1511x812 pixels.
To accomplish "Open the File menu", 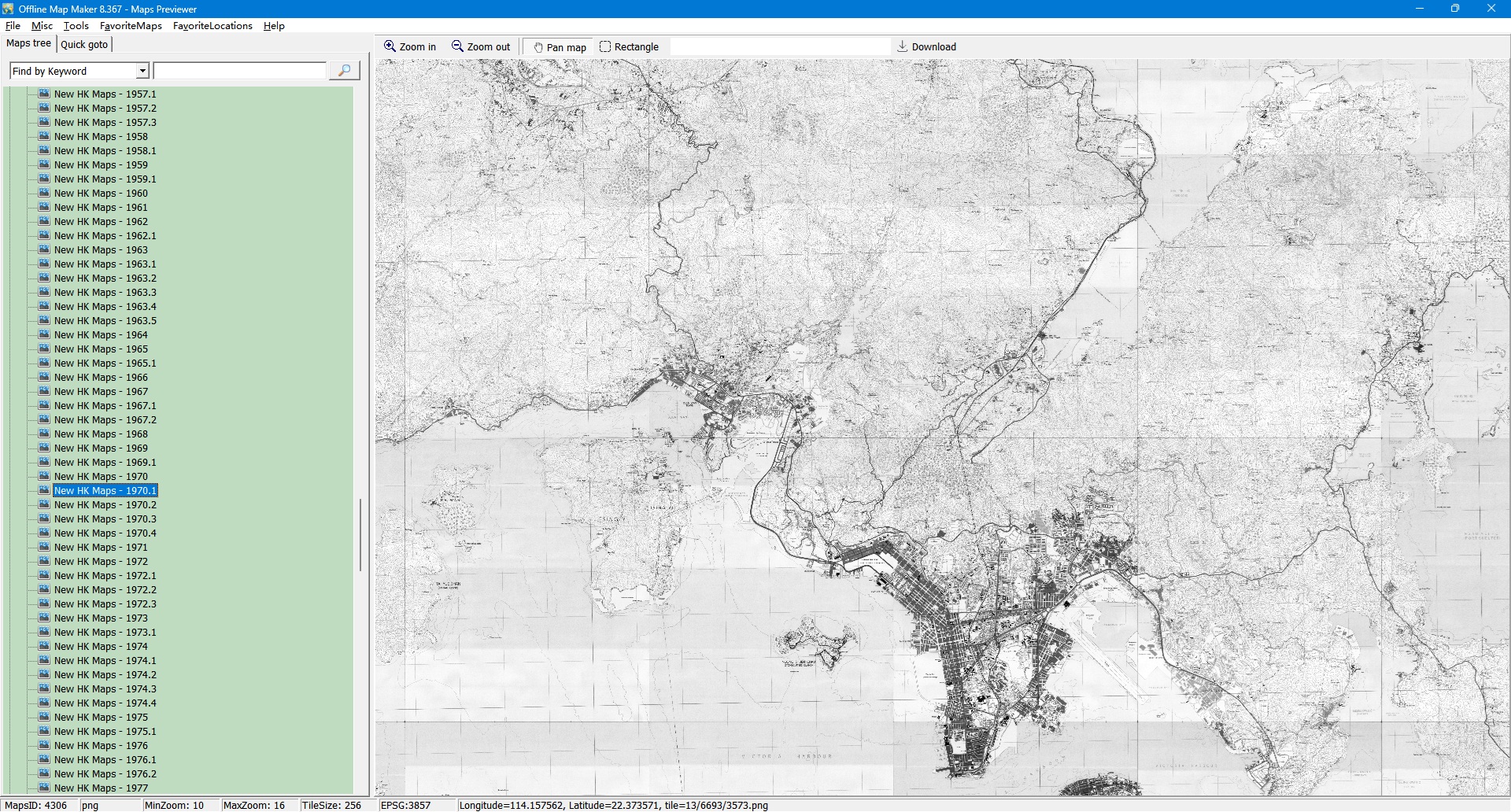I will click(13, 26).
